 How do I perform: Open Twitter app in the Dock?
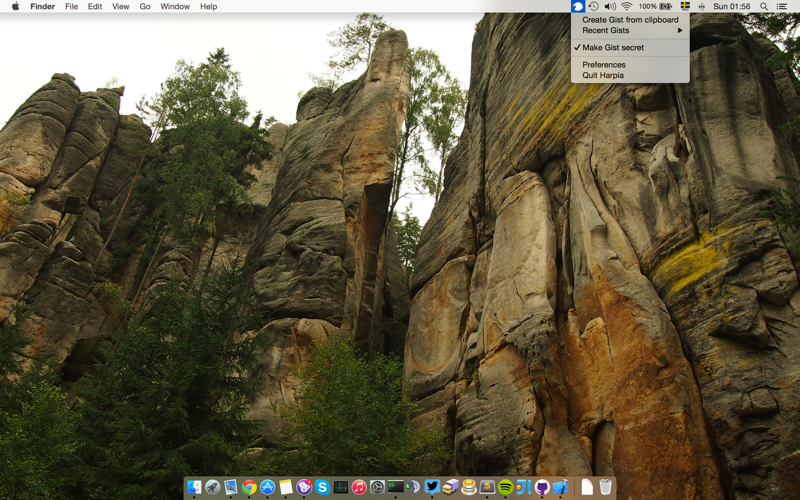pos(432,486)
